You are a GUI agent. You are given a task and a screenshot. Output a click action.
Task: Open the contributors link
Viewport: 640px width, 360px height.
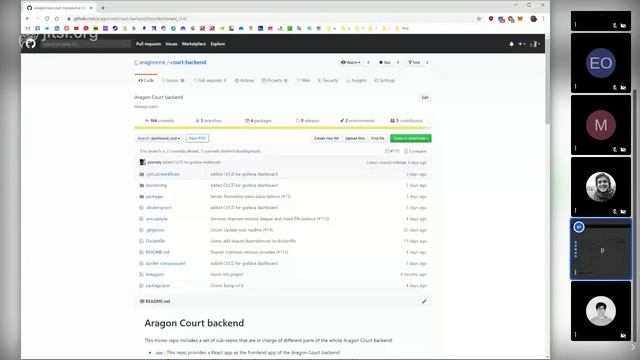point(406,121)
